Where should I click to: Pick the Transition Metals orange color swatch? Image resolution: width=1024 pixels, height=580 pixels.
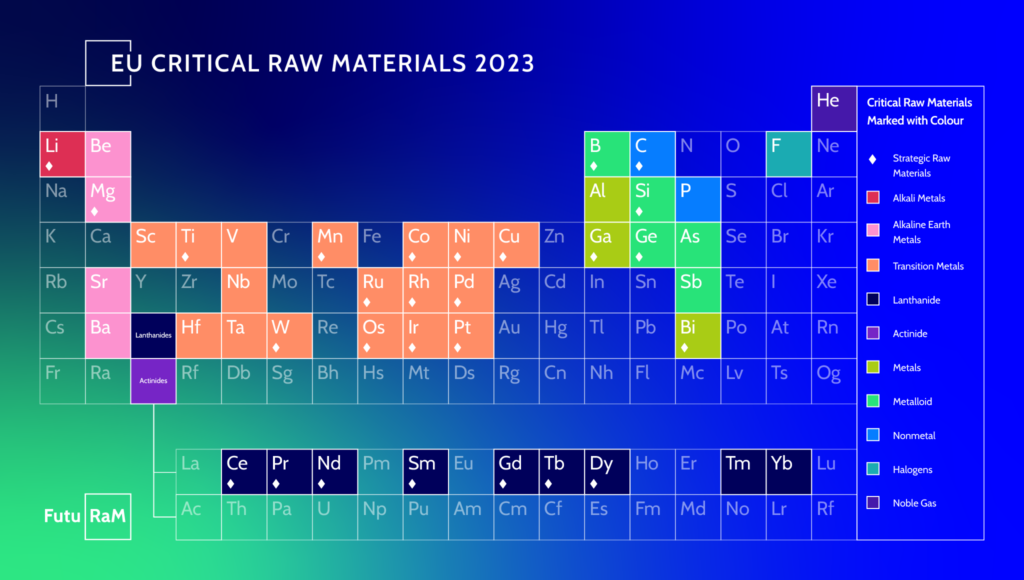[874, 266]
